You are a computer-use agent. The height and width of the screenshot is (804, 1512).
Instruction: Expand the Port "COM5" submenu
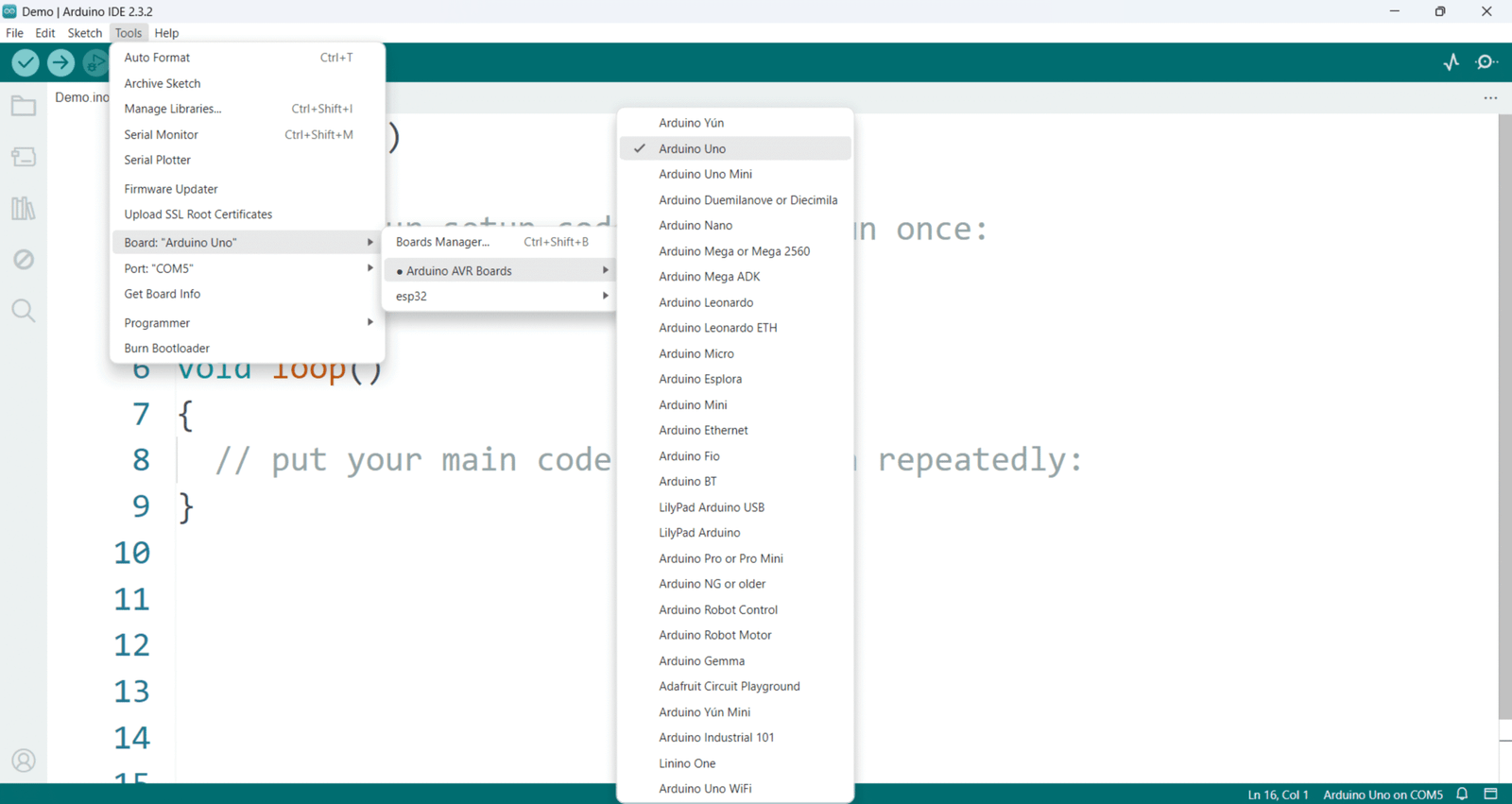click(x=248, y=268)
